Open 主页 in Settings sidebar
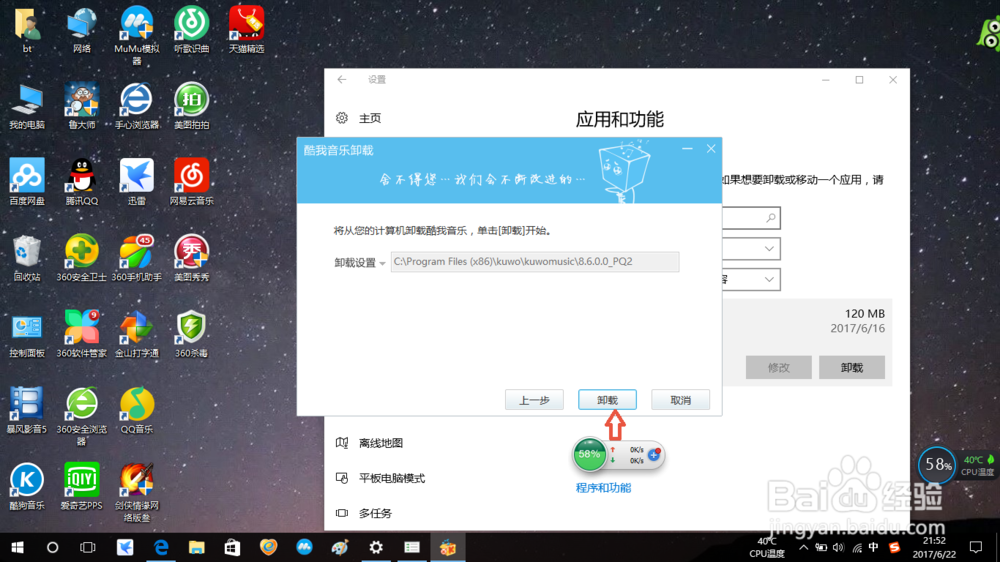This screenshot has height=562, width=1000. tap(358, 118)
